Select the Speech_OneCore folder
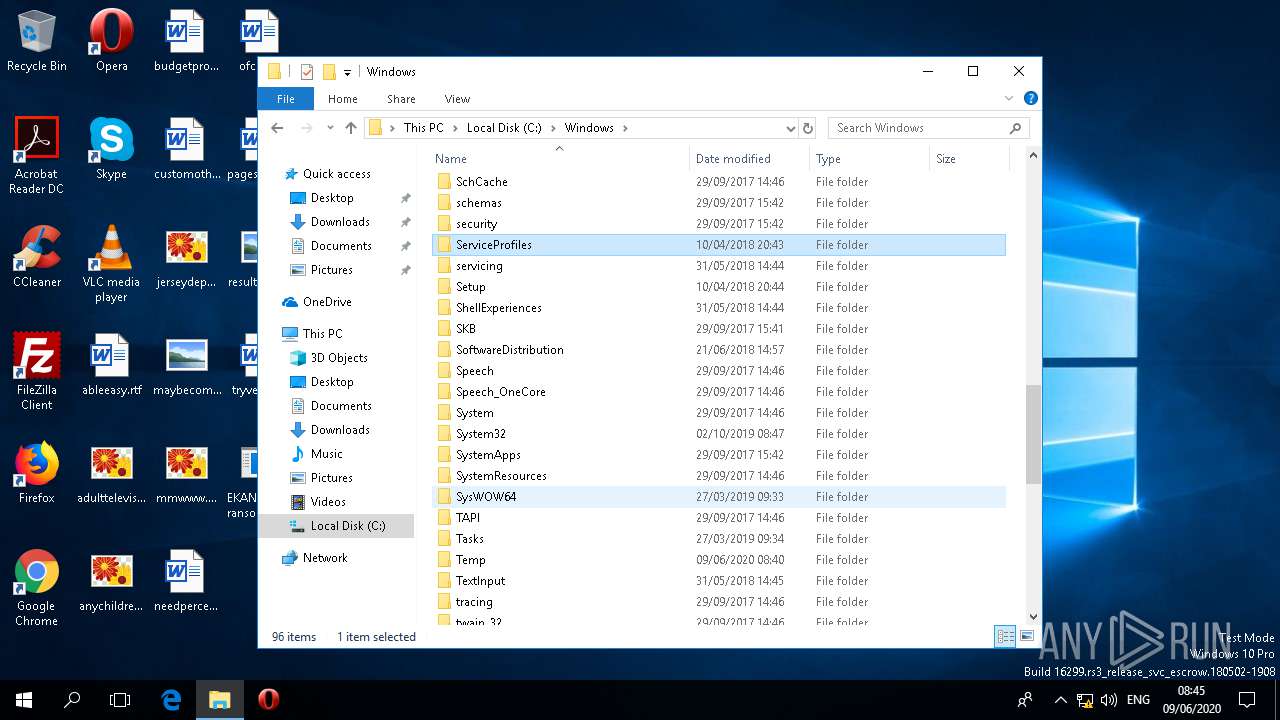The width and height of the screenshot is (1280, 720). point(719,392)
